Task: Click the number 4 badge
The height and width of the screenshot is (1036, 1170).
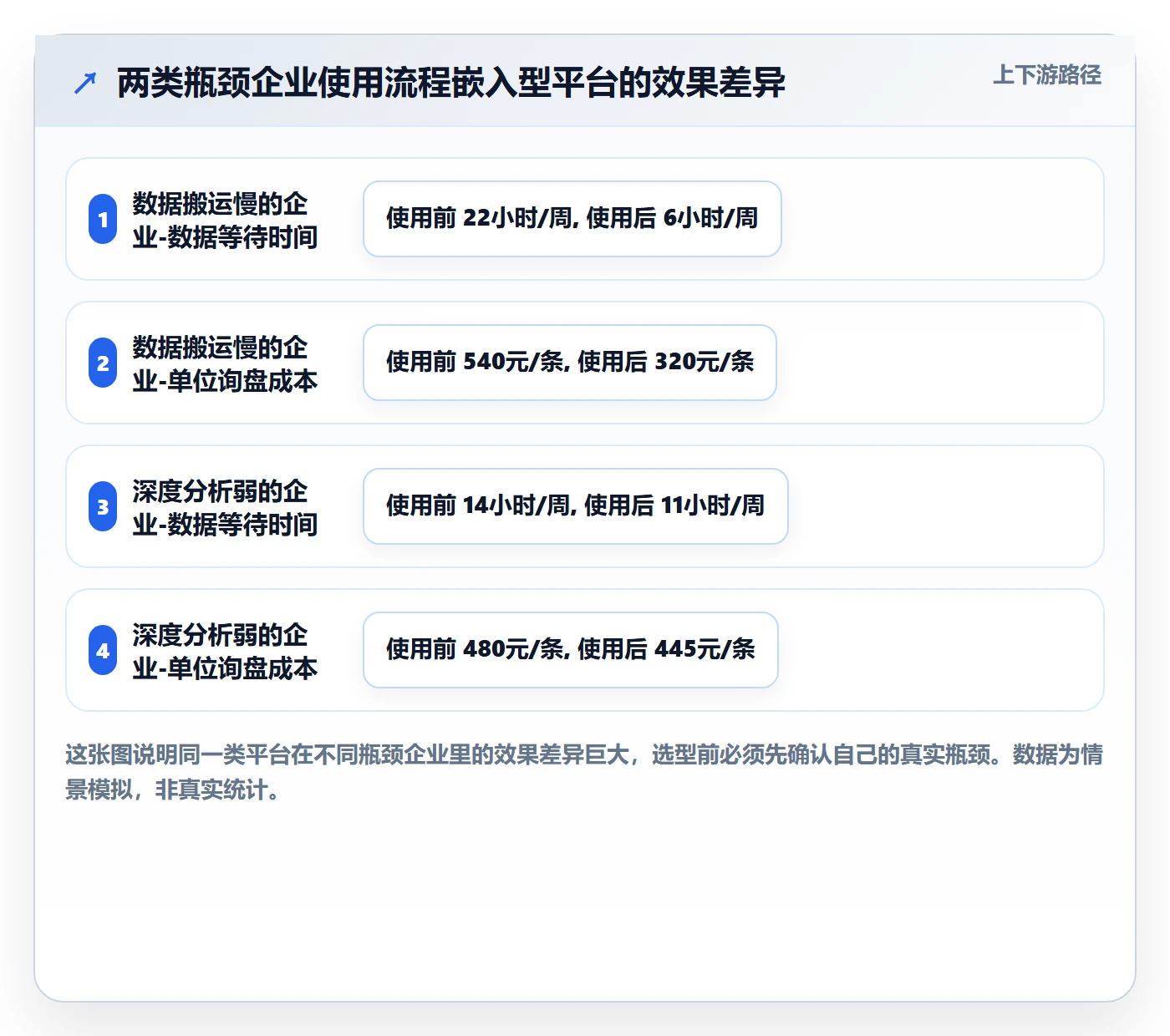Action: pos(103,650)
